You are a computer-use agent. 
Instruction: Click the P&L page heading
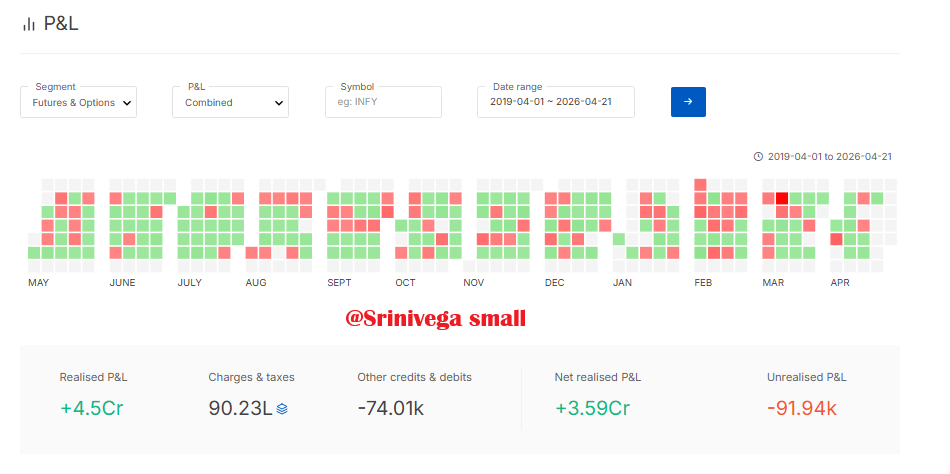[61, 24]
